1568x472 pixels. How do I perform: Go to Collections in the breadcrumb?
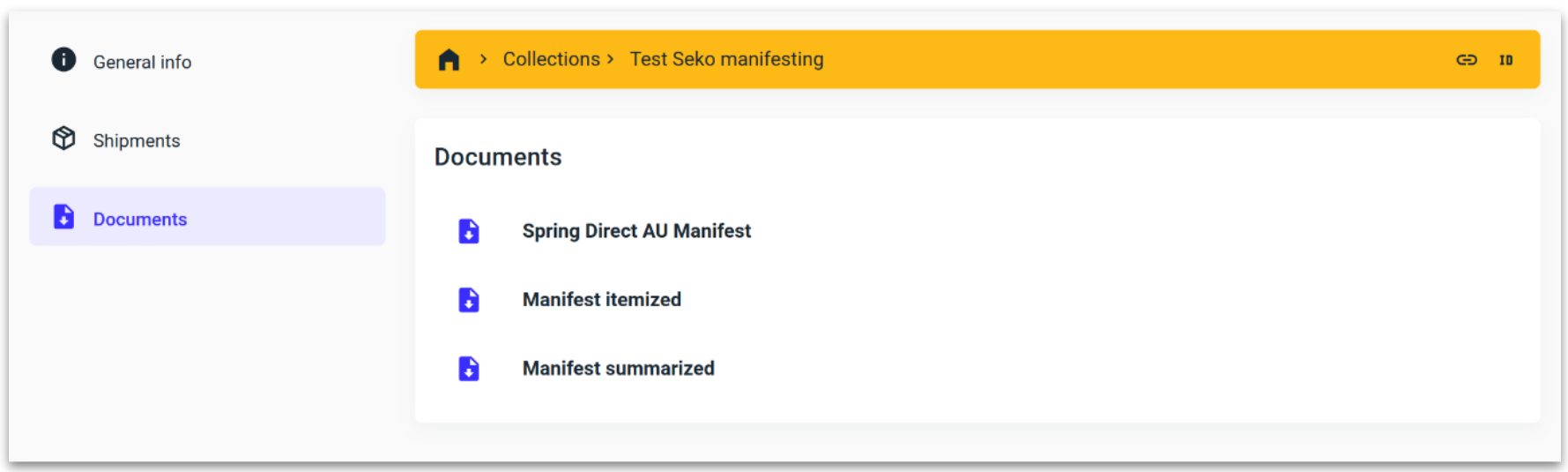point(551,59)
